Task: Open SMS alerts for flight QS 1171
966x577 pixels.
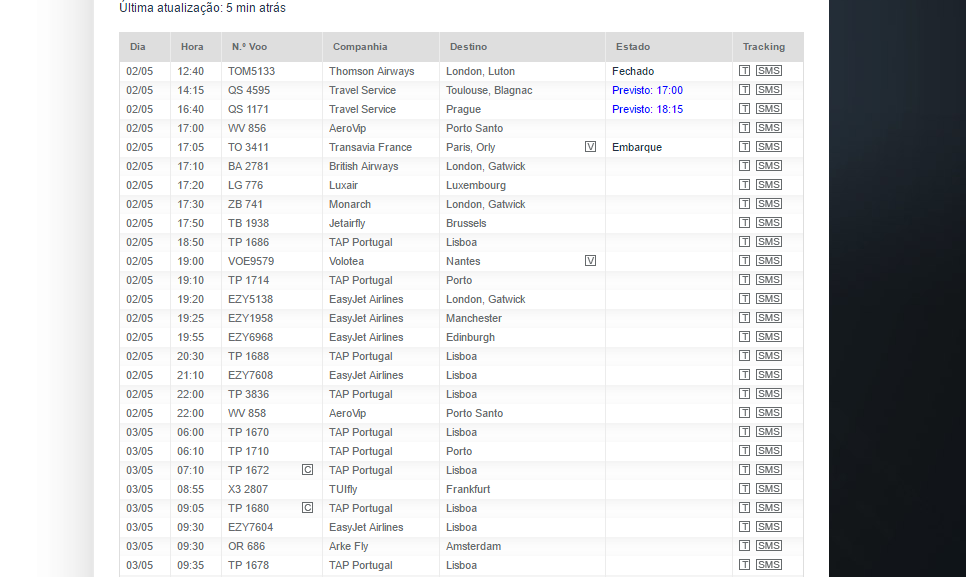Action: pyautogui.click(x=769, y=109)
